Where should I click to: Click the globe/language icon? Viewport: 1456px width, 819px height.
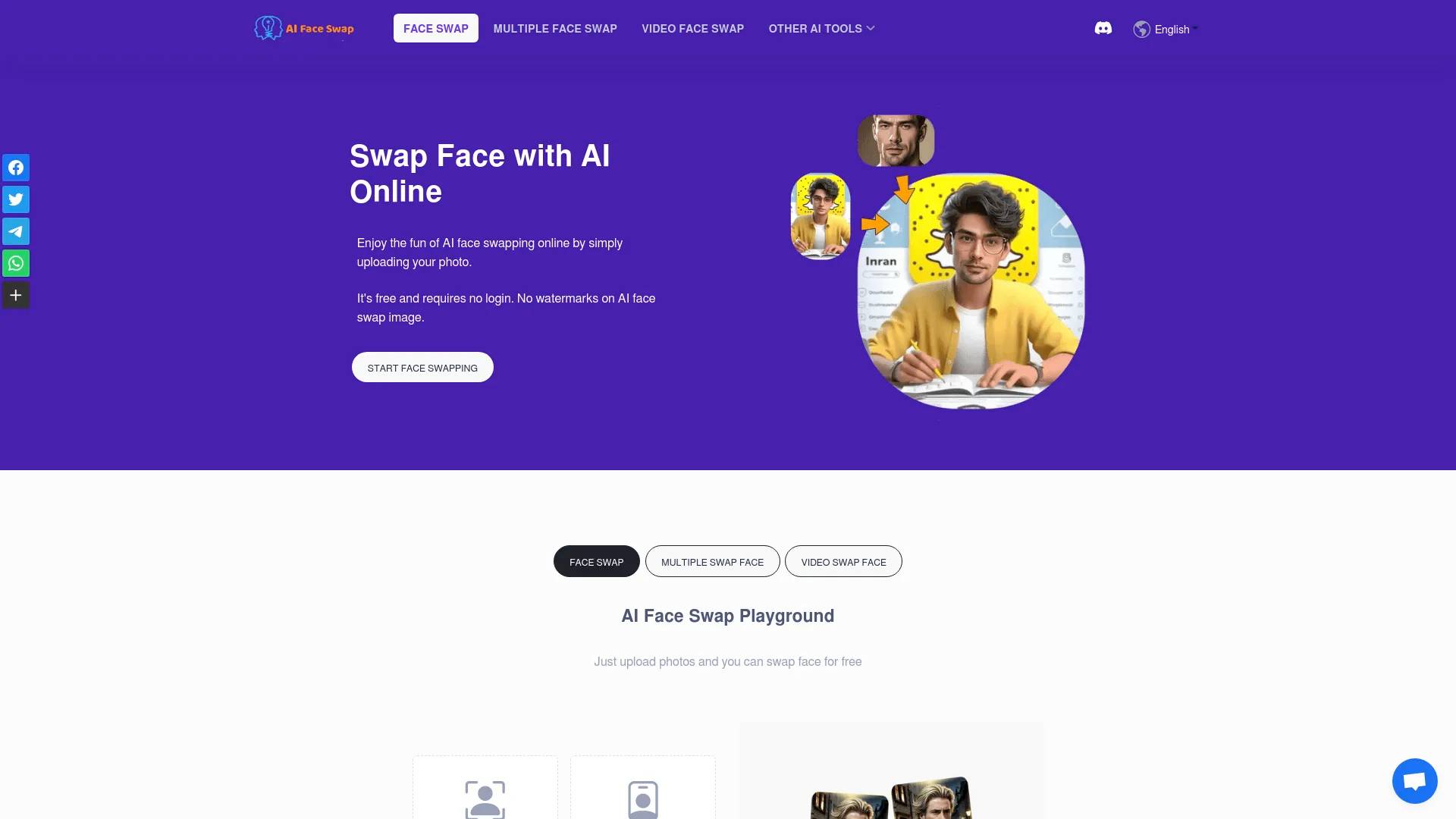point(1141,29)
